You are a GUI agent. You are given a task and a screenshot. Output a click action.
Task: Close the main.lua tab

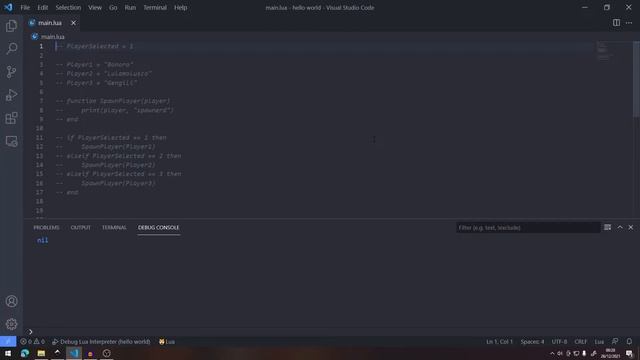(x=73, y=23)
